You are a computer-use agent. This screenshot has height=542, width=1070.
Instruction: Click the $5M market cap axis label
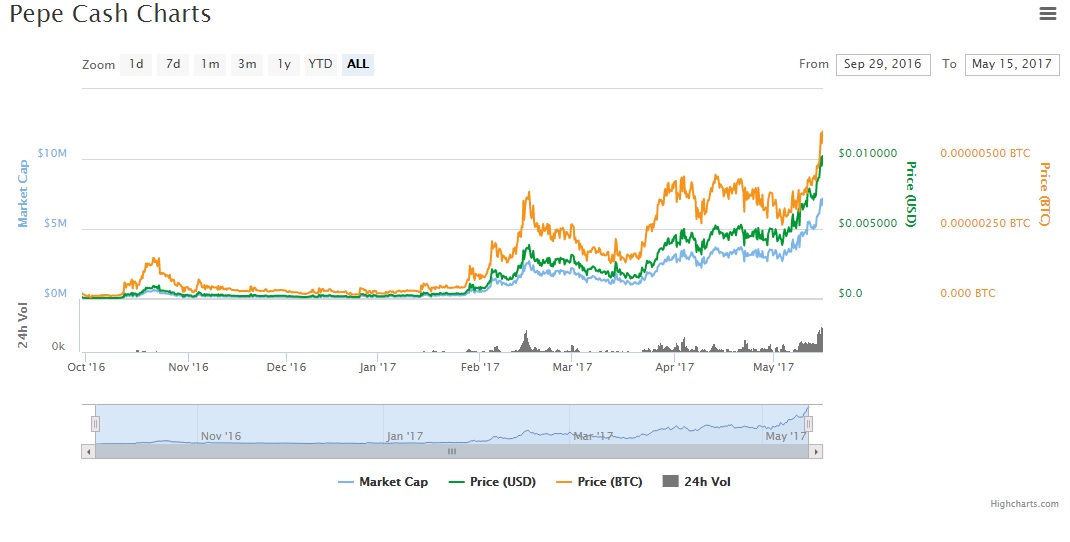(55, 223)
